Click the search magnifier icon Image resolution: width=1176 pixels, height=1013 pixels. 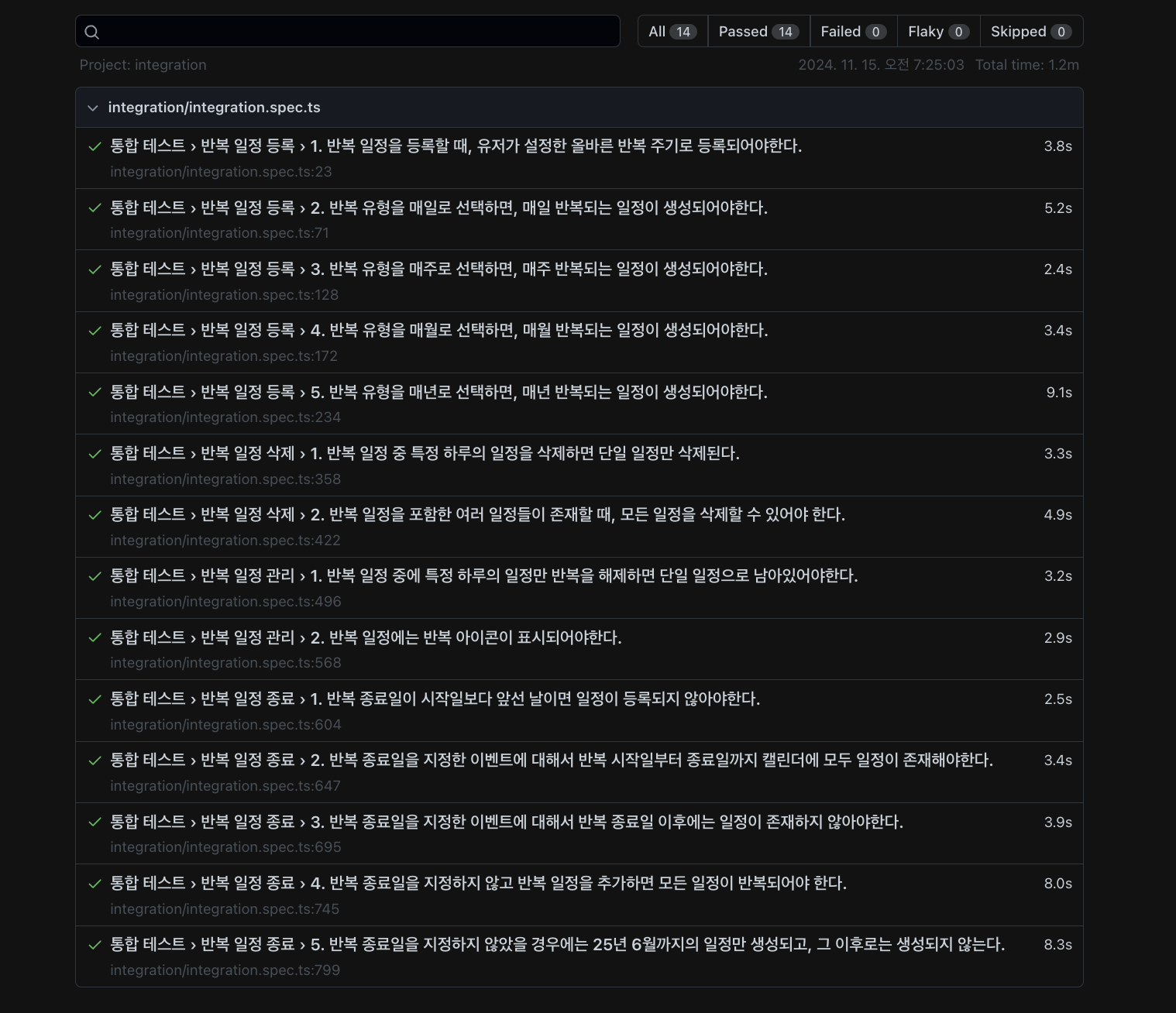[x=91, y=32]
